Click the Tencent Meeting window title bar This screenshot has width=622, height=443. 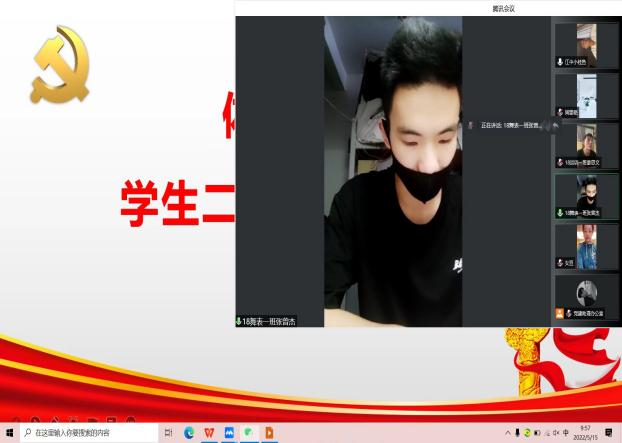(427, 8)
